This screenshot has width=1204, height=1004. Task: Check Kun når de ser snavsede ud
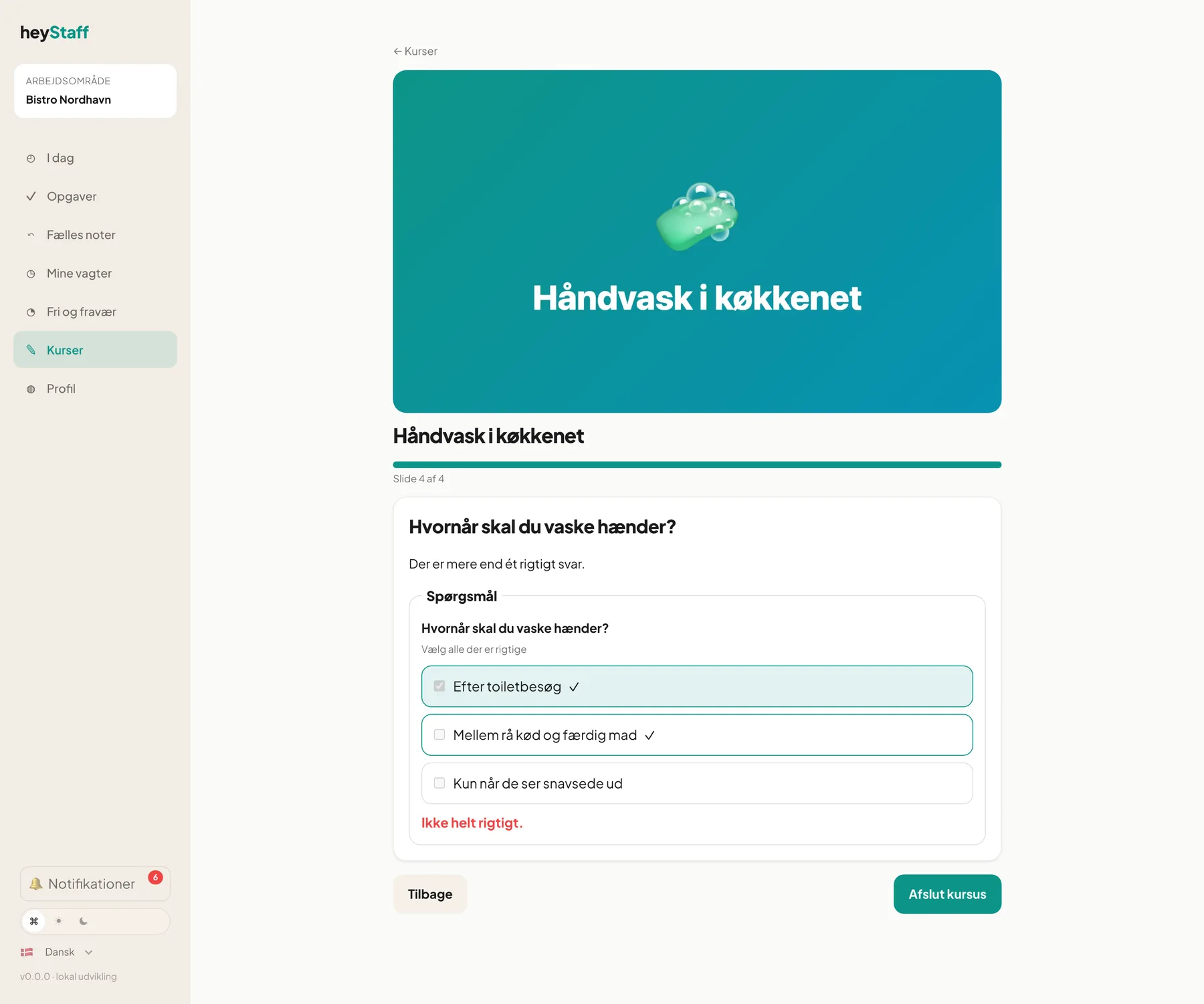439,783
